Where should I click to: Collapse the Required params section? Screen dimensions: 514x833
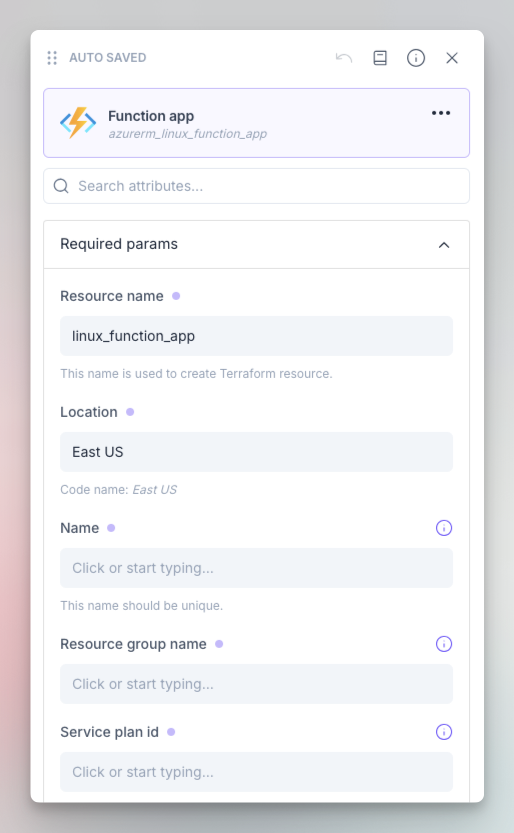pos(444,245)
